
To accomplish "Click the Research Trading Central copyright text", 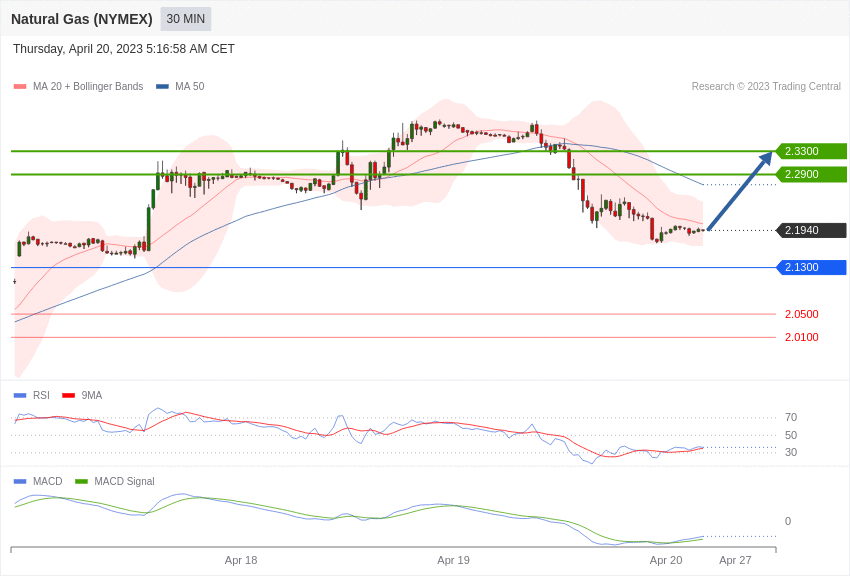I will (766, 86).
